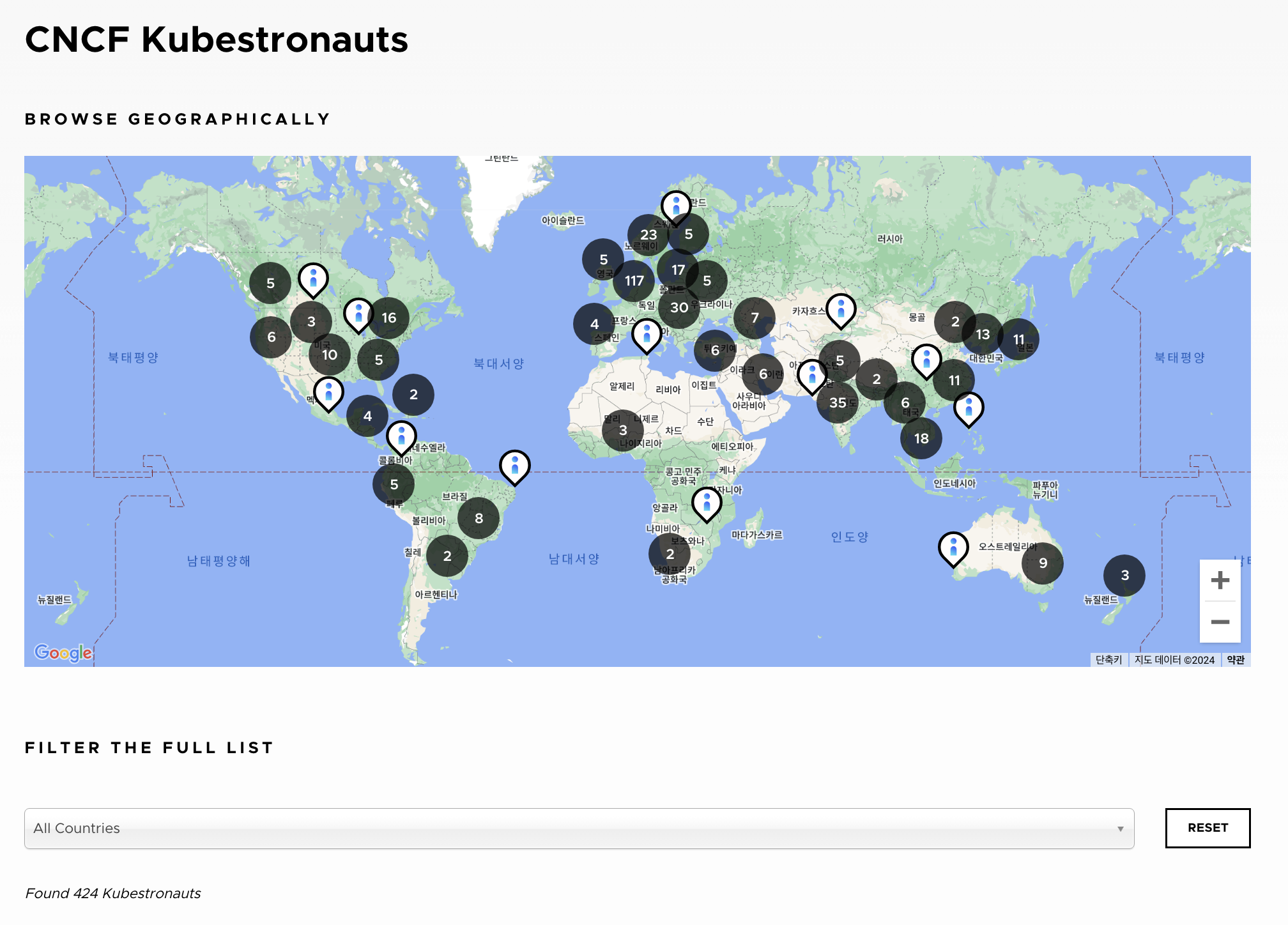
Task: Click the 18 cluster near Southeast Asia
Action: pos(921,439)
